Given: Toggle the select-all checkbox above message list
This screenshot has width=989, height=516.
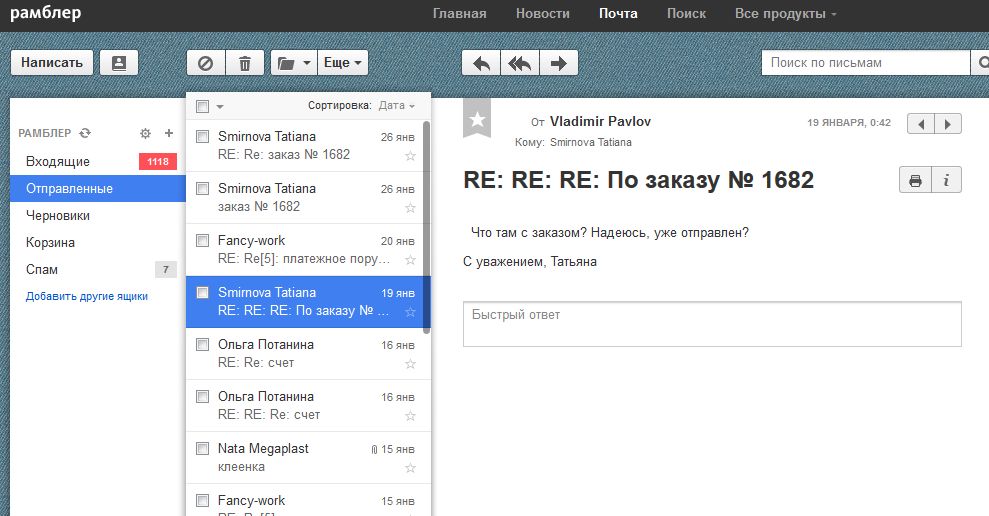Looking at the screenshot, I should coord(202,106).
